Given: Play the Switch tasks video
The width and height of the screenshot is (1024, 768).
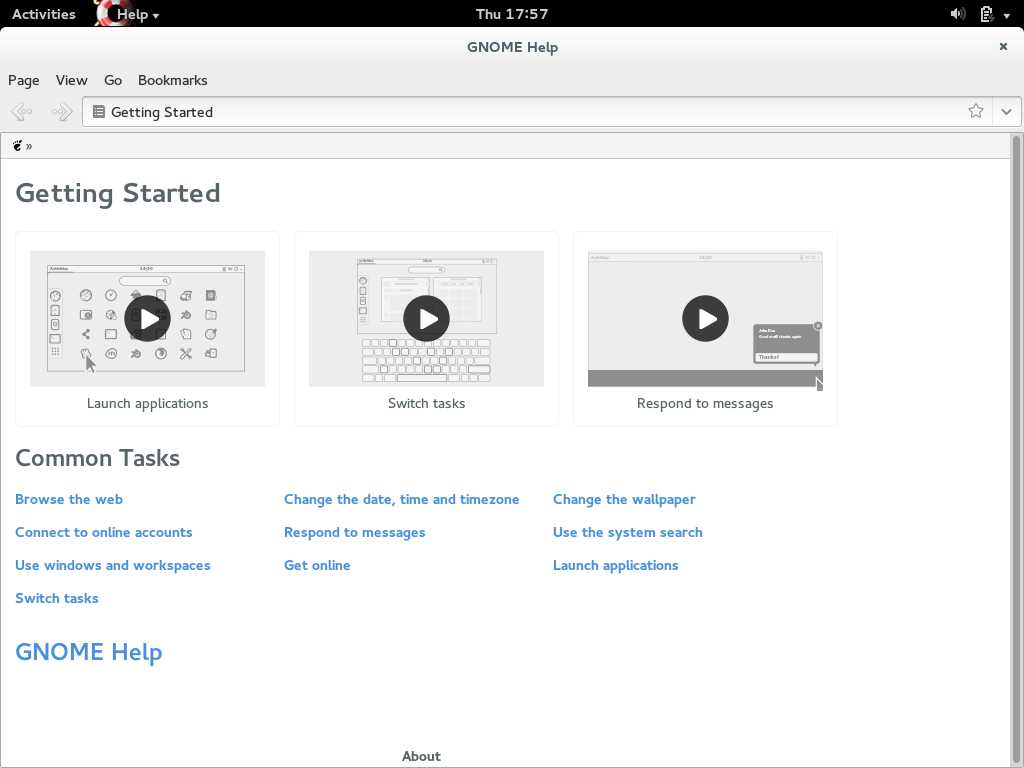Looking at the screenshot, I should click(x=426, y=319).
